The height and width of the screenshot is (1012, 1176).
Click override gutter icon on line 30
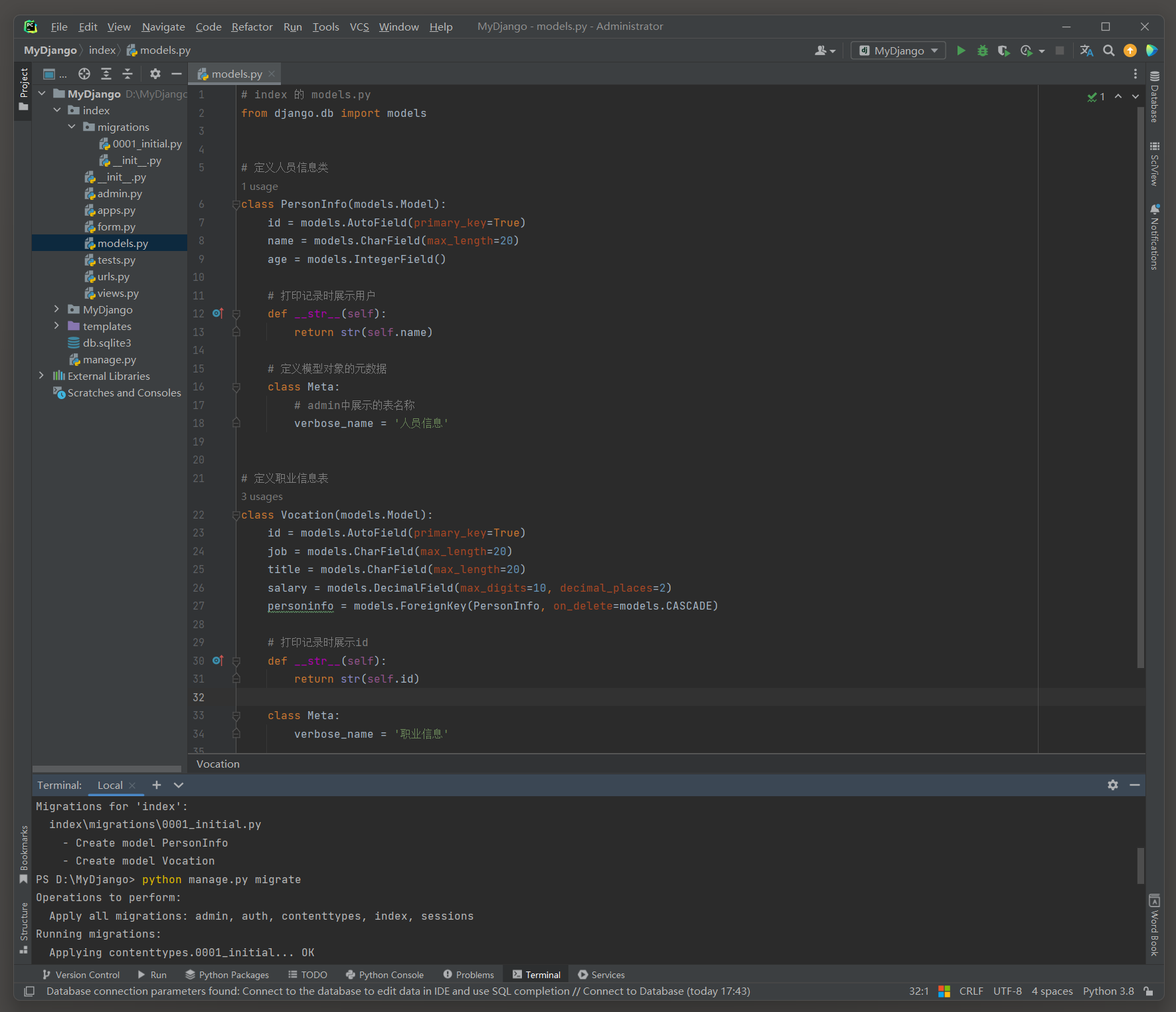[218, 660]
